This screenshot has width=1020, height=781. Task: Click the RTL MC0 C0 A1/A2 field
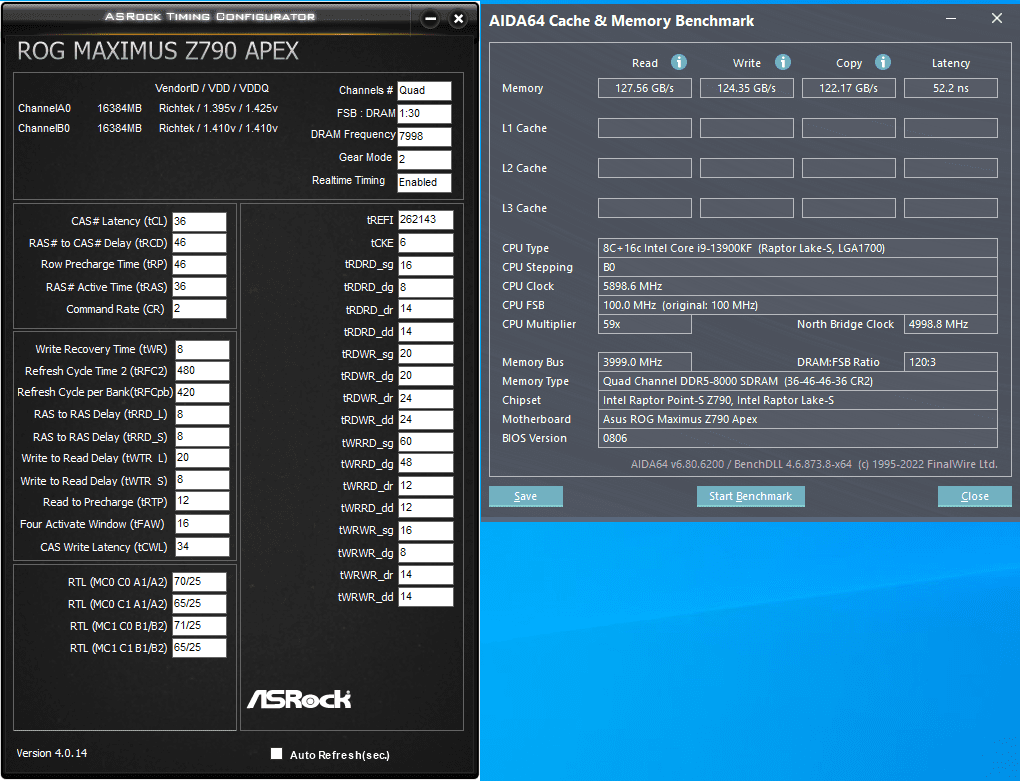pos(199,582)
